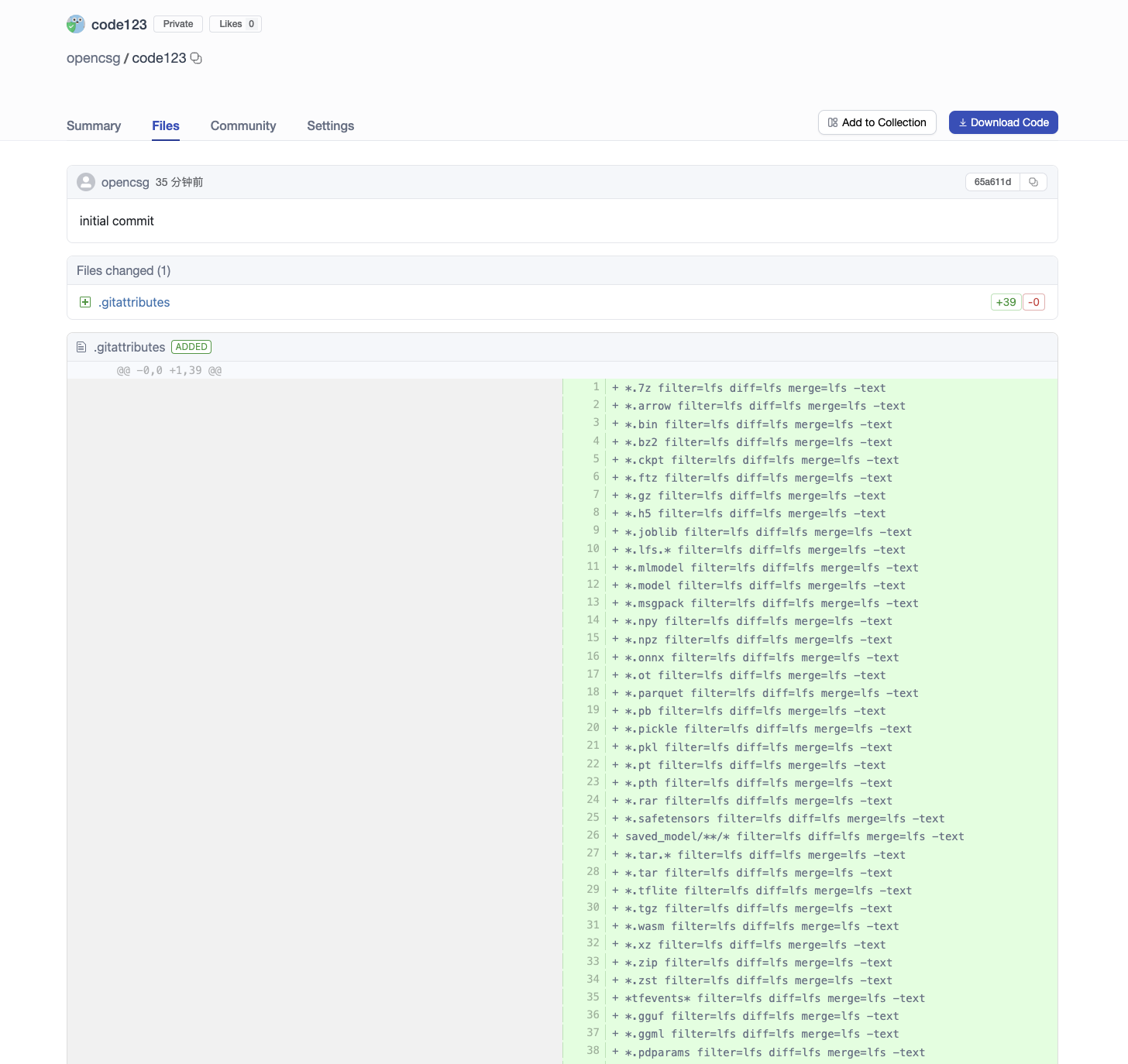Click the green plus file-added icon
The height and width of the screenshot is (1064, 1128).
(x=85, y=302)
